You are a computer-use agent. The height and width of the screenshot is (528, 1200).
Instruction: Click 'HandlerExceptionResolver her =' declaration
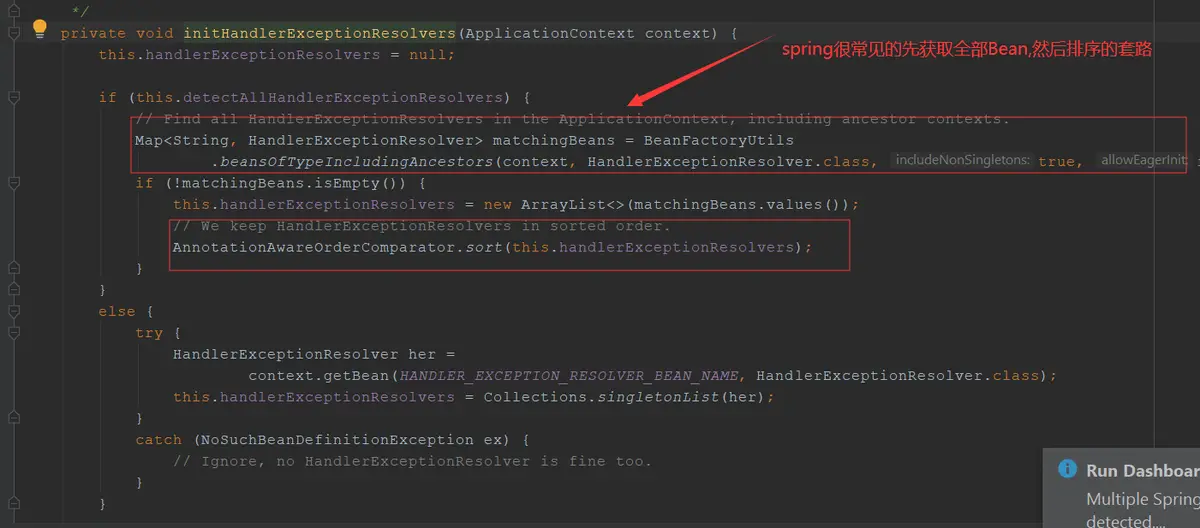(x=314, y=354)
